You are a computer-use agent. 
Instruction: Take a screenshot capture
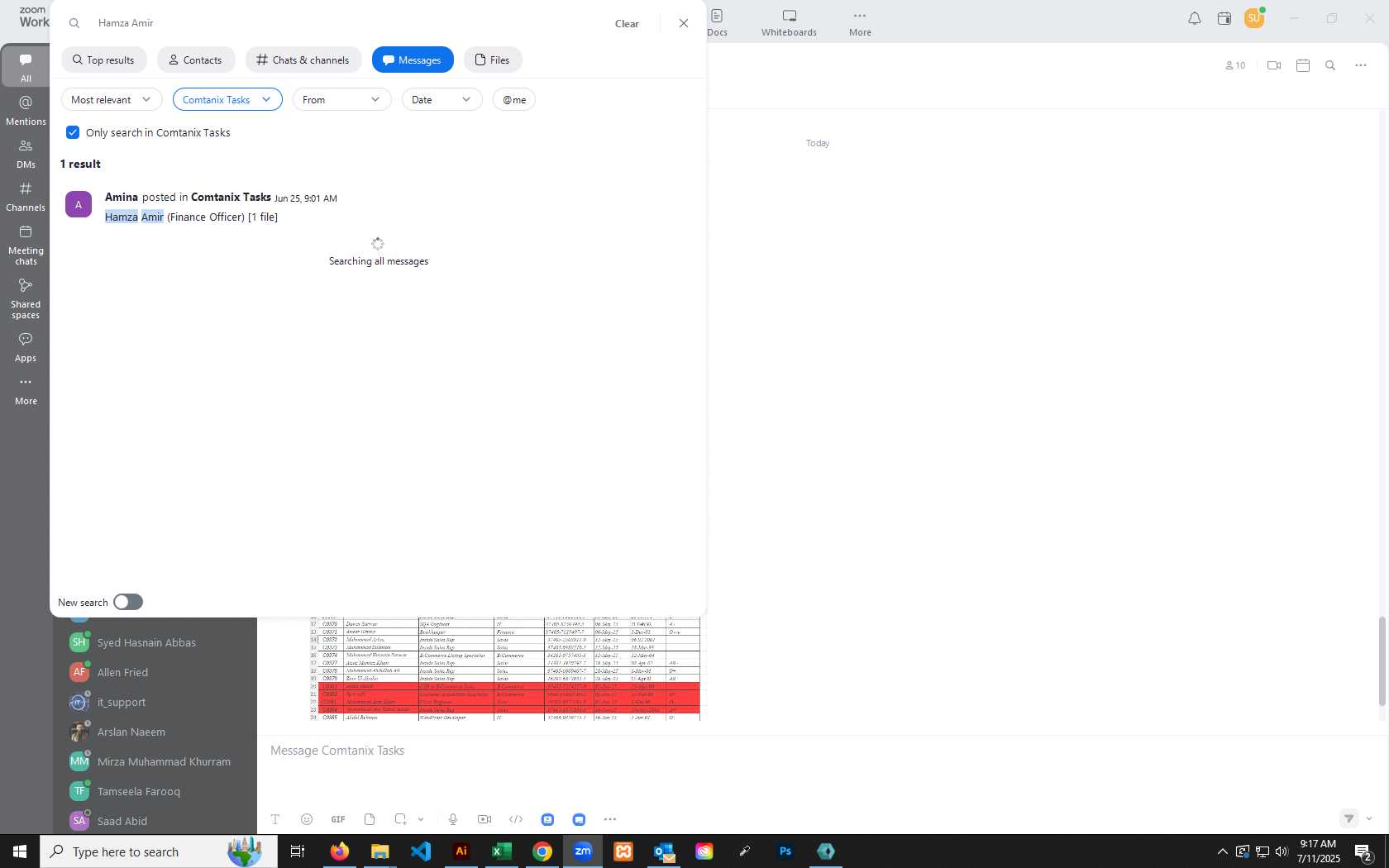[x=400, y=819]
